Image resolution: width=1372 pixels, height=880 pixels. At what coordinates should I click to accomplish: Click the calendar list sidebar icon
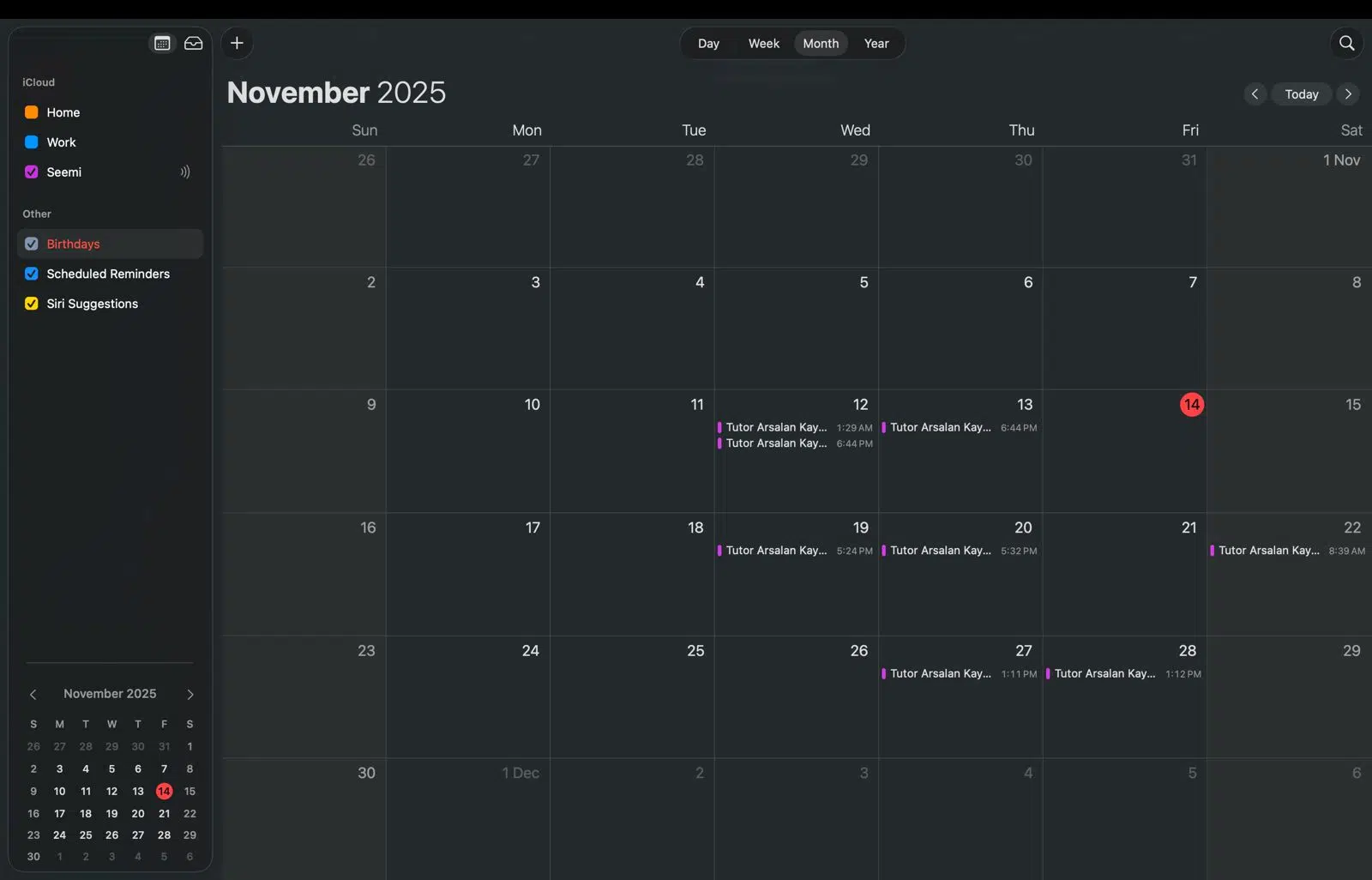[162, 43]
